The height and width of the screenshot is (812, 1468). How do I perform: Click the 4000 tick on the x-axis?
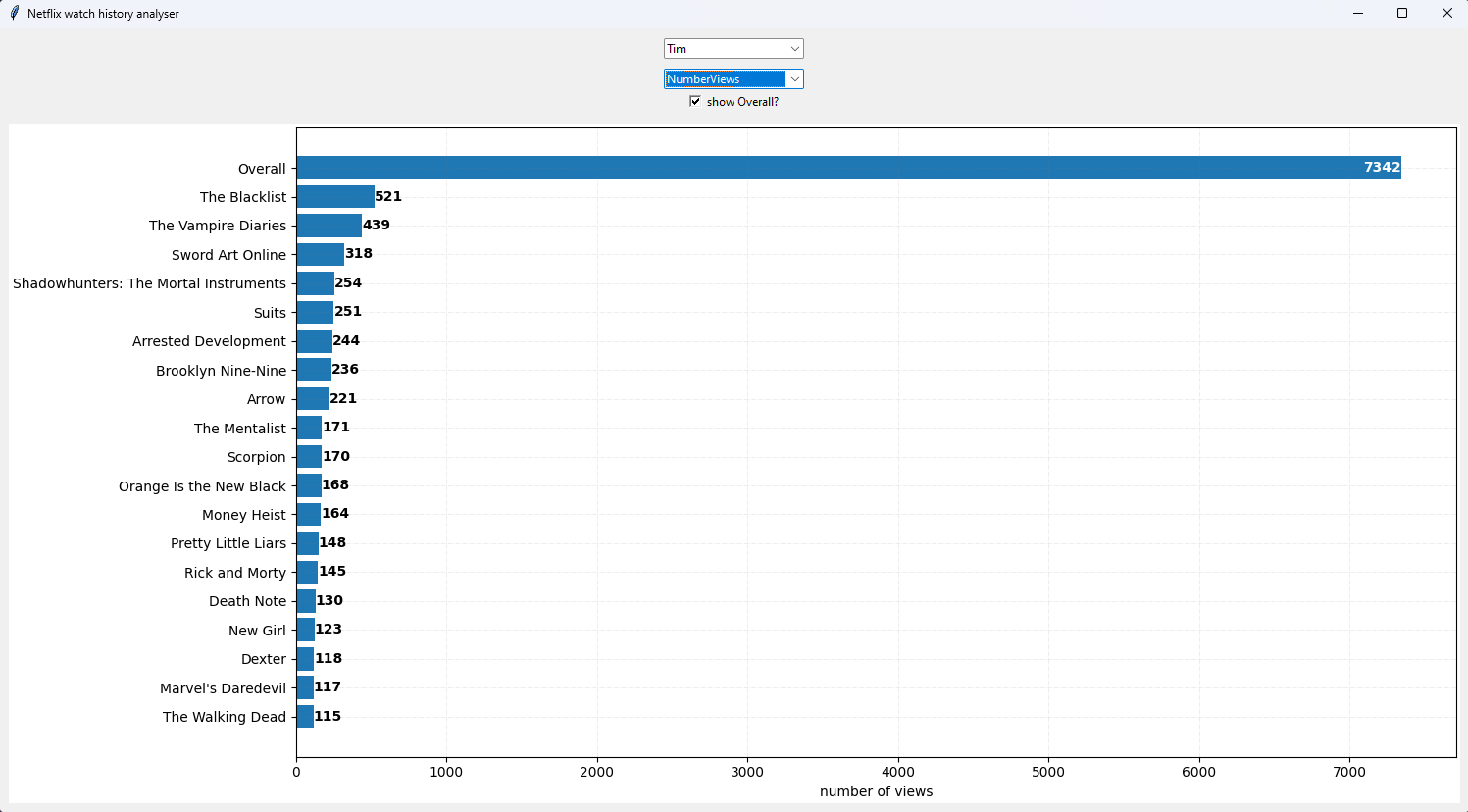898,772
